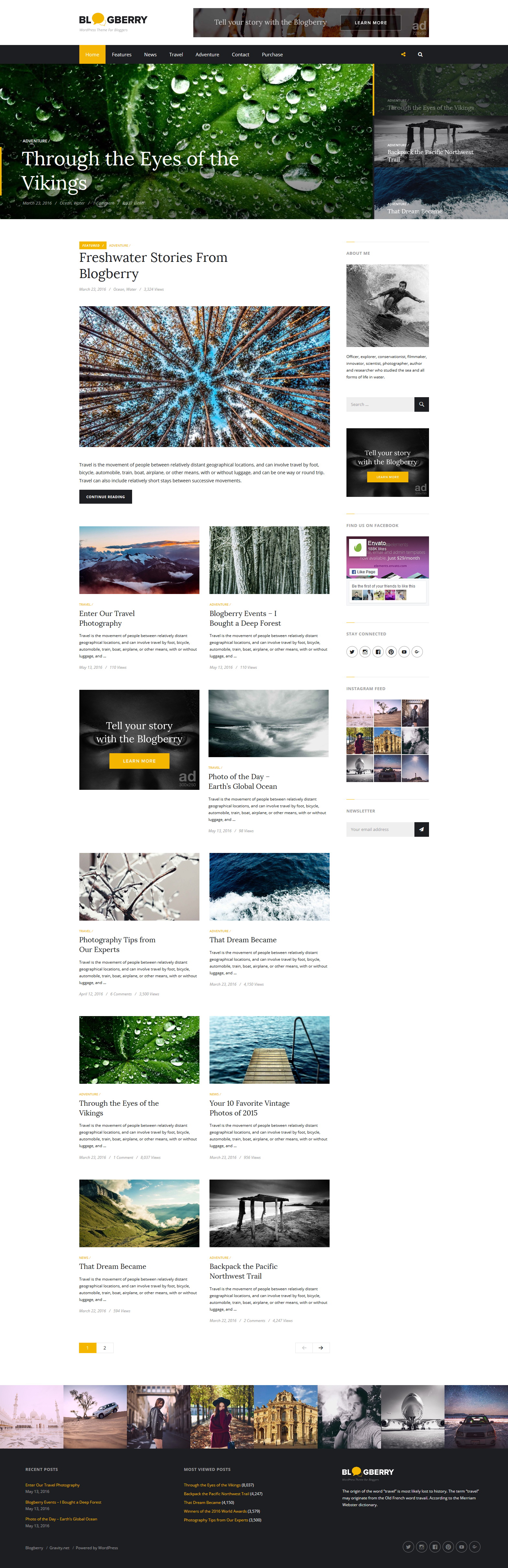Click Learn More in top banner ad
Viewport: 508px width, 1568px height.
371,23
